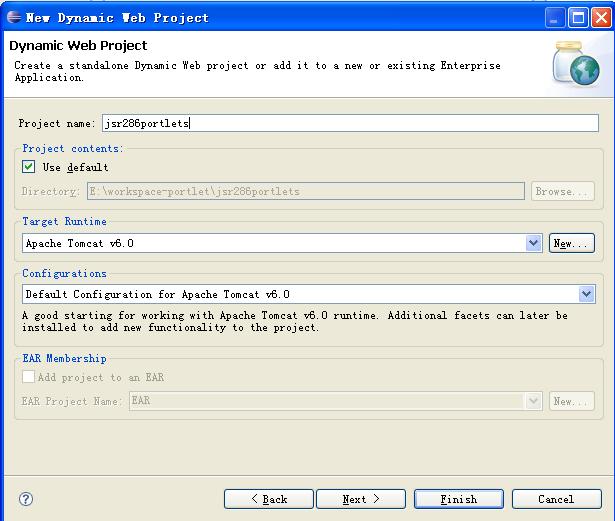This screenshot has height=521, width=615.
Task: Cancel the New Dynamic Web Project wizard
Action: click(557, 499)
